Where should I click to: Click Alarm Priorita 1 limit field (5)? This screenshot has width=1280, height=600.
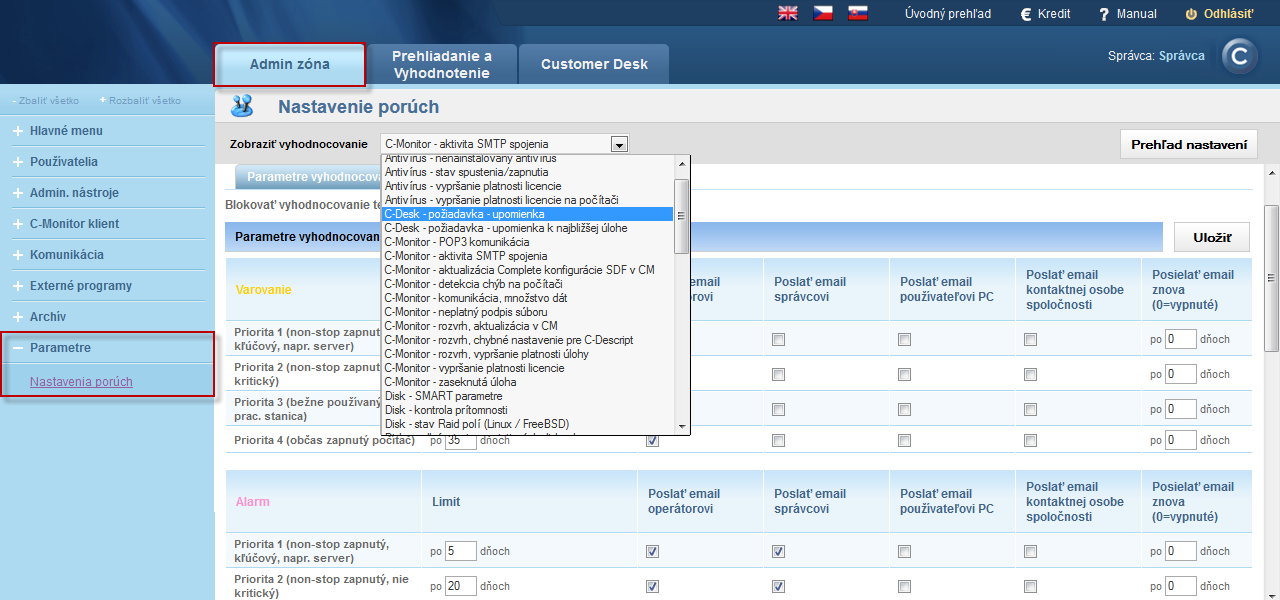coord(460,551)
